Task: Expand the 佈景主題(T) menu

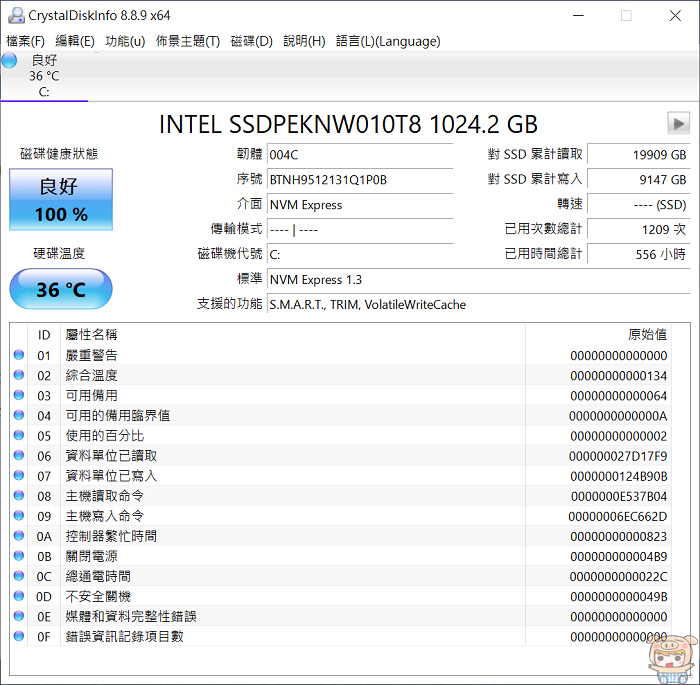Action: click(x=188, y=41)
